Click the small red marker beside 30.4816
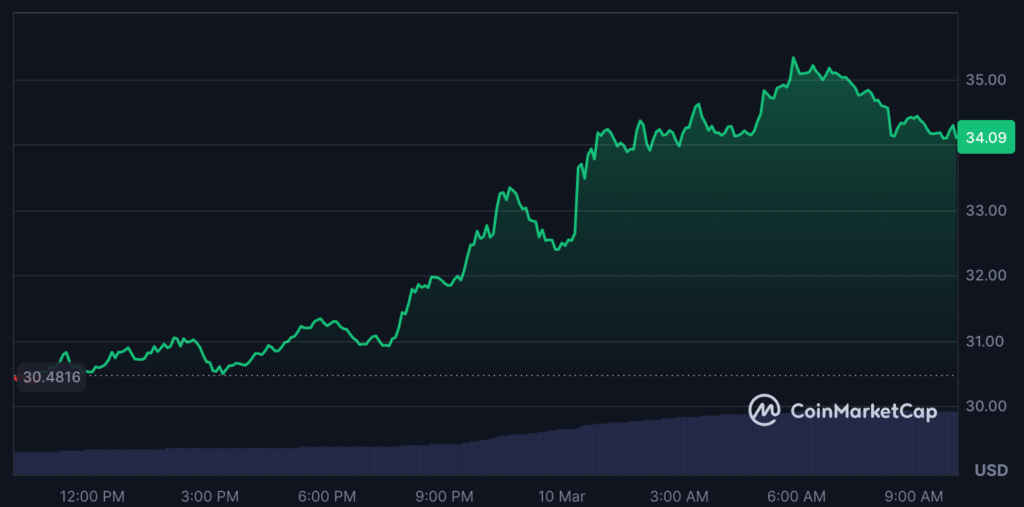This screenshot has height=507, width=1024. pyautogui.click(x=15, y=377)
